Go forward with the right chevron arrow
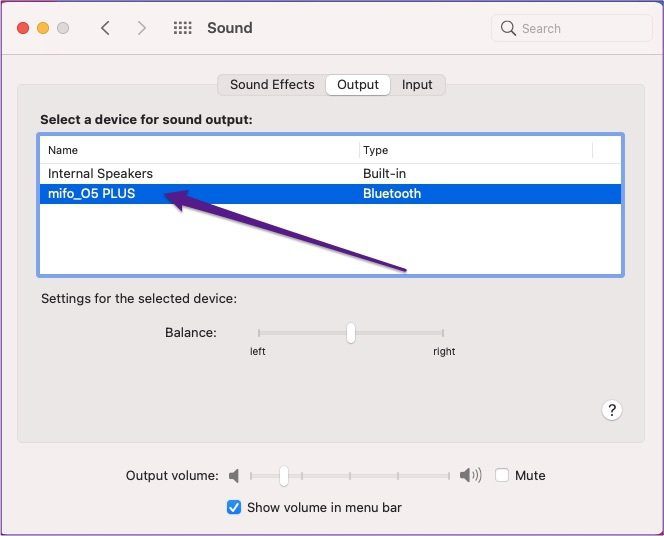Viewport: 664px width, 536px height. pos(141,28)
